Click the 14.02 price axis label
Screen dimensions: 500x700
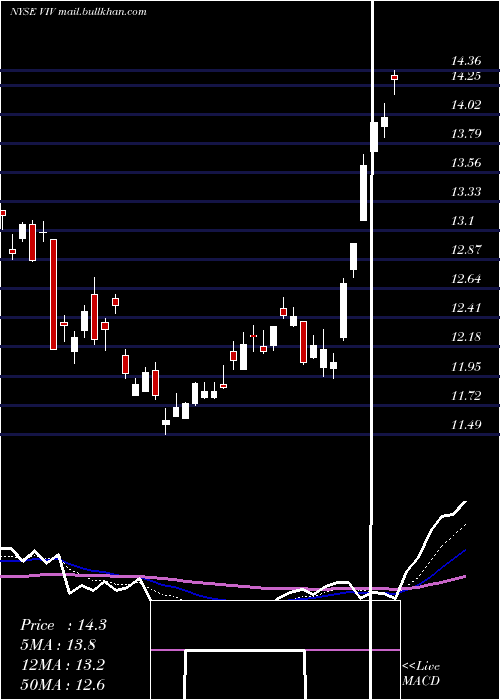click(x=466, y=105)
